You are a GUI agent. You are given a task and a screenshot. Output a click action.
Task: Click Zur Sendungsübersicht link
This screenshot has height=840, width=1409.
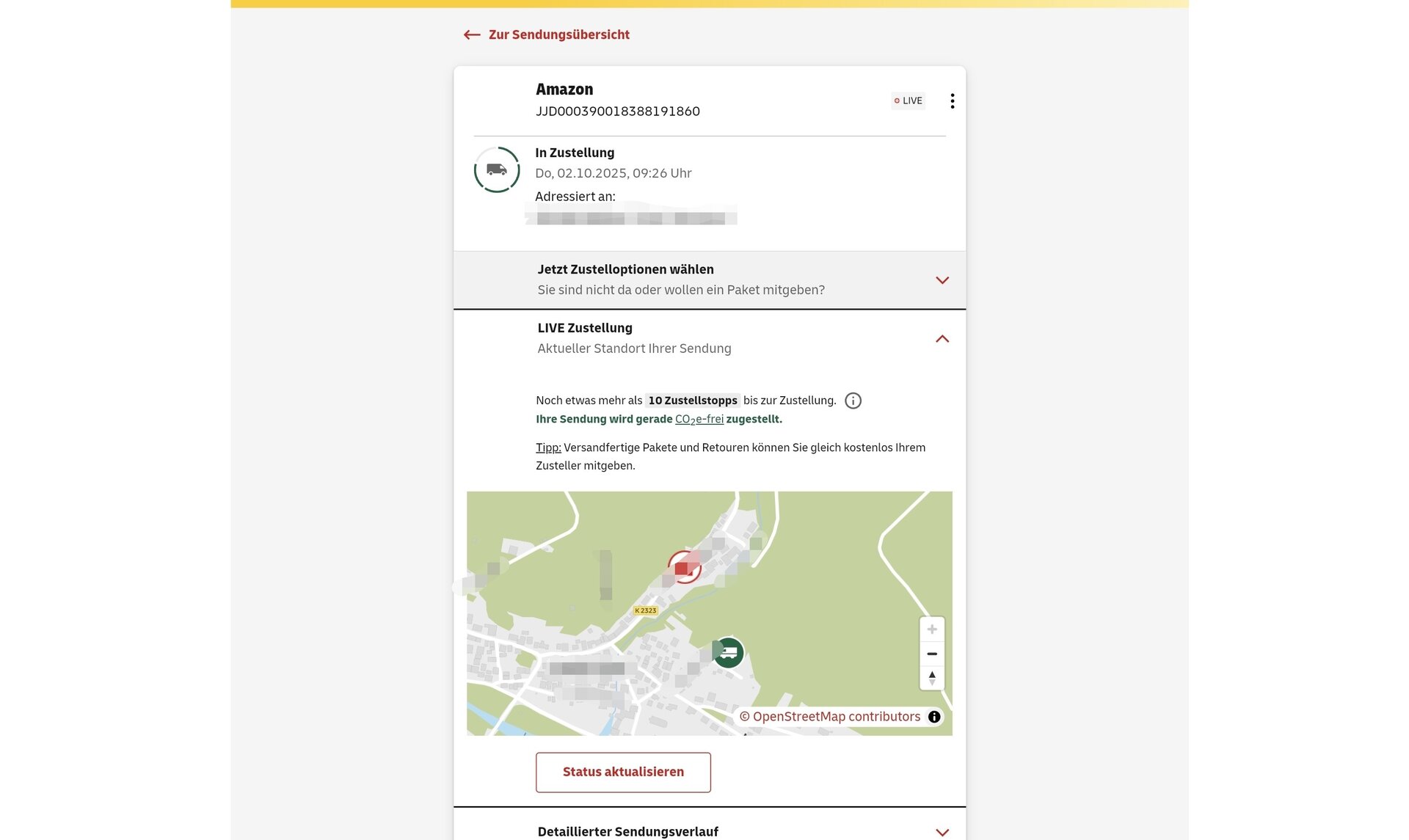(x=558, y=34)
